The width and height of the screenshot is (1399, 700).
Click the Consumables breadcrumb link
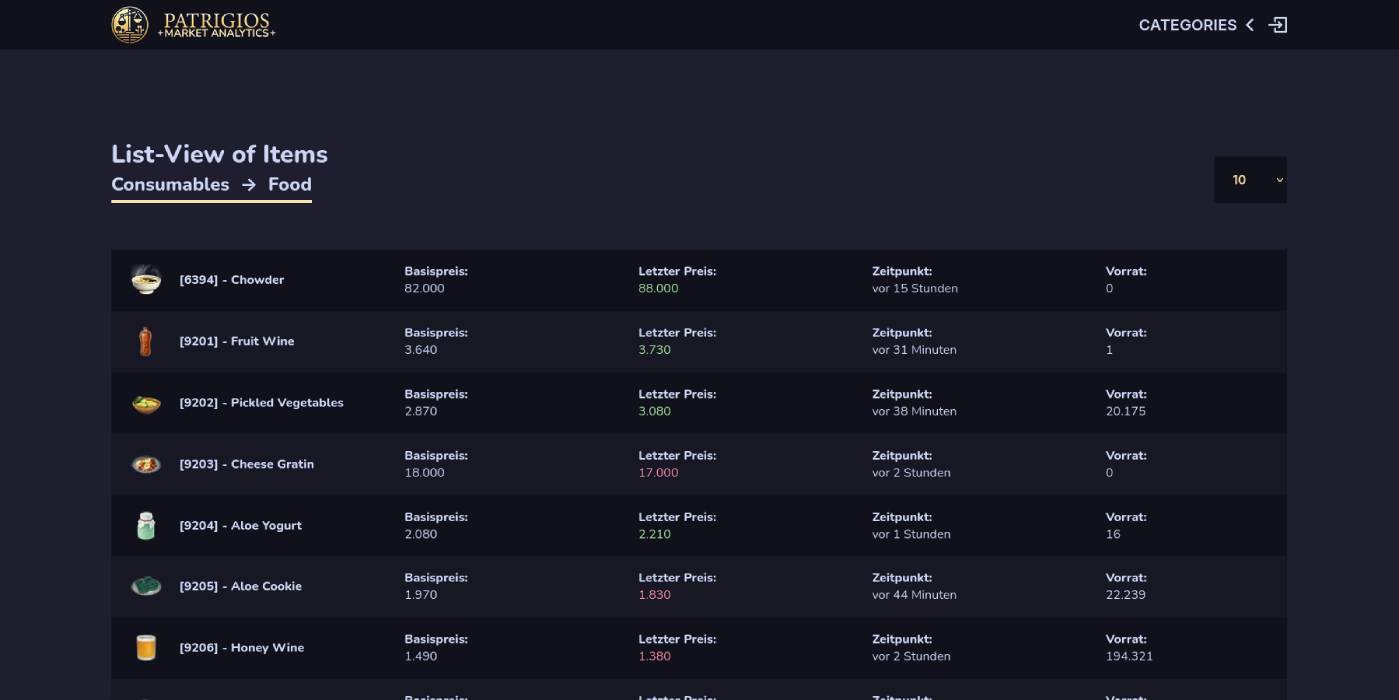click(x=170, y=184)
